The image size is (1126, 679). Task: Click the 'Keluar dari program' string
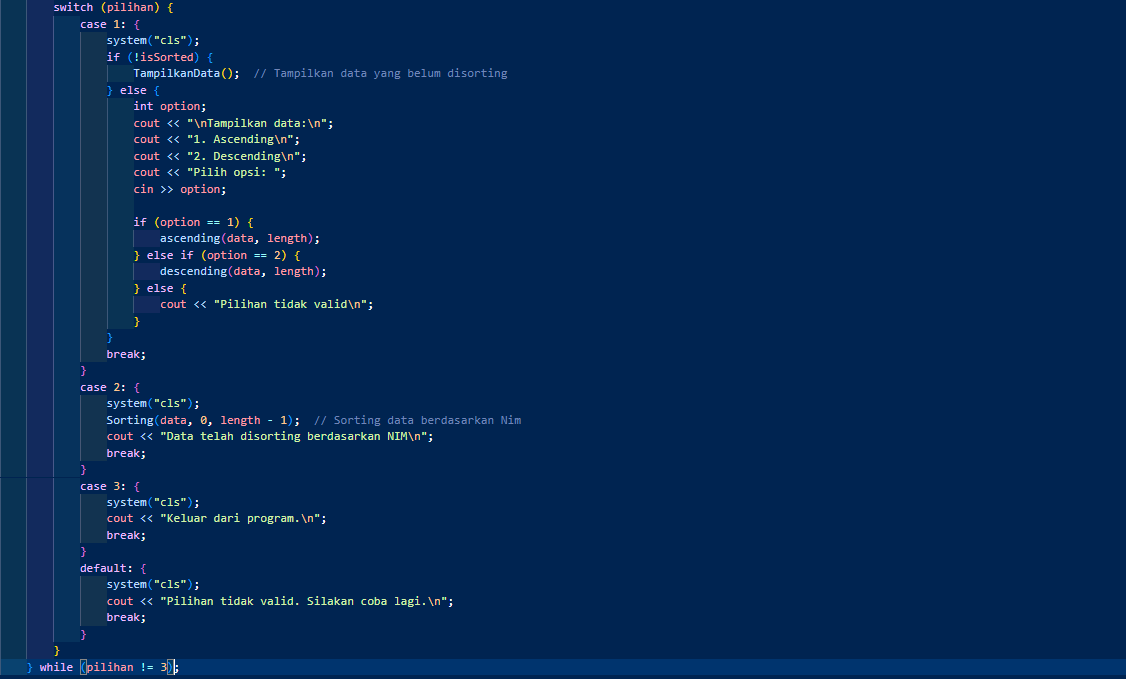pos(243,518)
